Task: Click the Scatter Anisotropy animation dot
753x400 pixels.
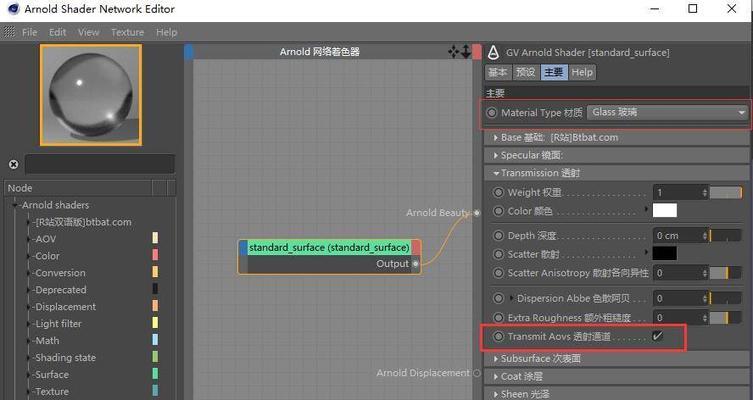Action: coord(498,273)
